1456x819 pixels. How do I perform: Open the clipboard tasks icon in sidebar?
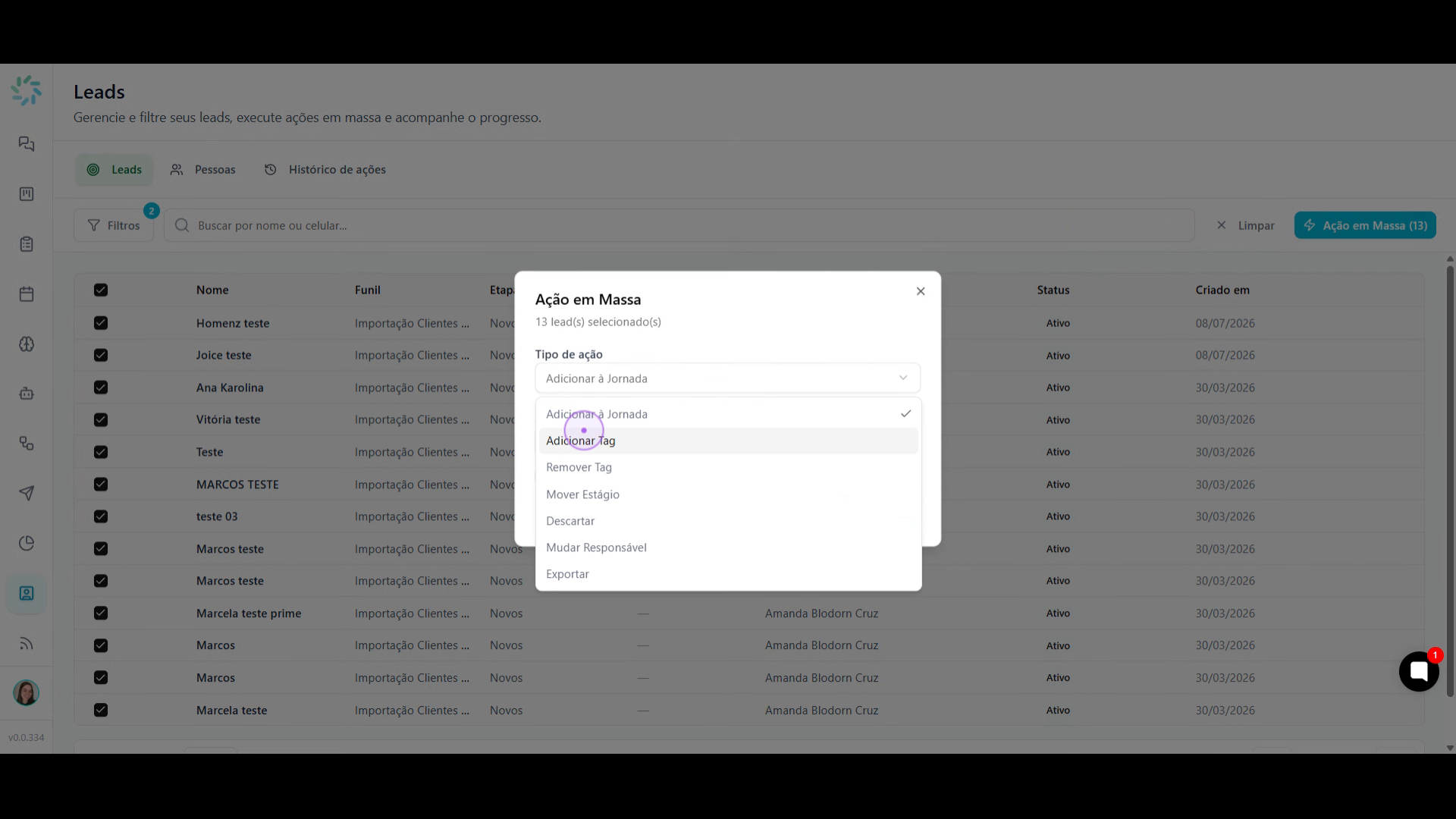27,244
